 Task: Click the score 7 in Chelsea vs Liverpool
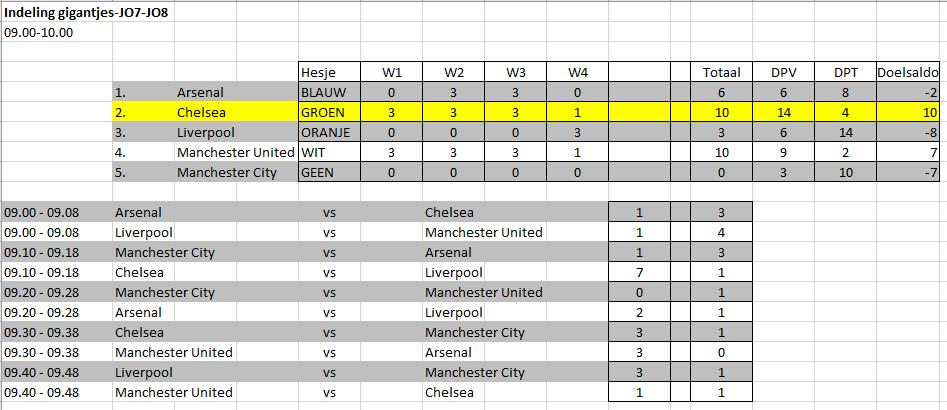click(639, 272)
